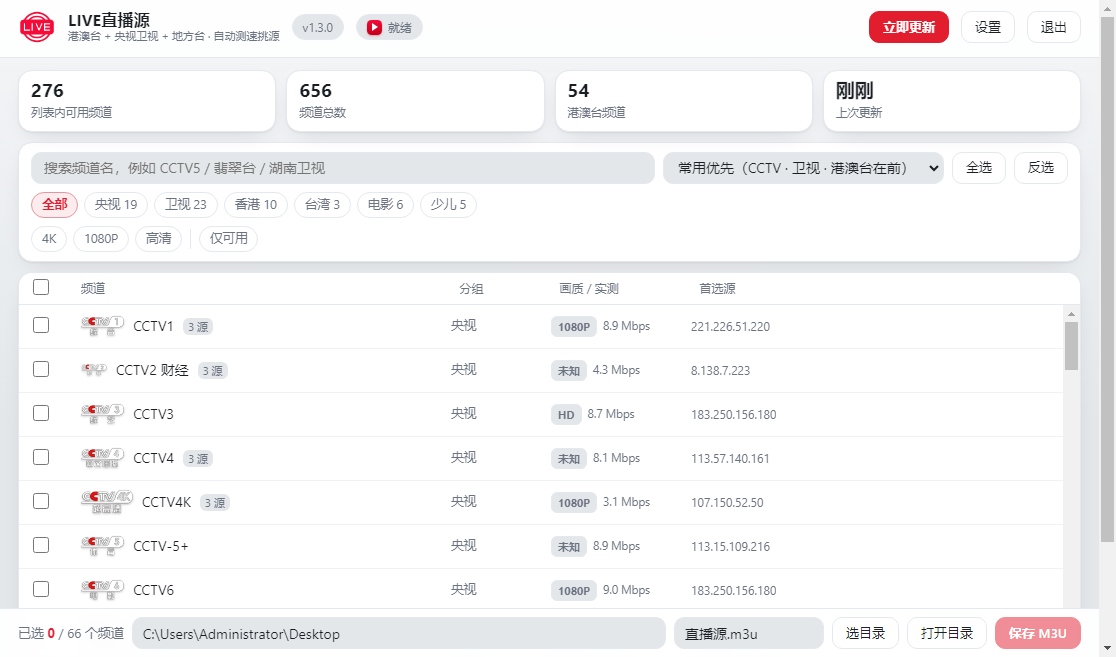The width and height of the screenshot is (1116, 657).
Task: Click the 276 列表内可用频道 stat card
Action: 147,101
